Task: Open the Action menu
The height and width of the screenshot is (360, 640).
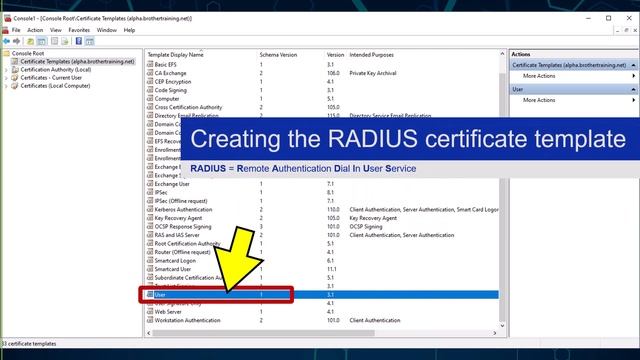Action: tap(35, 30)
